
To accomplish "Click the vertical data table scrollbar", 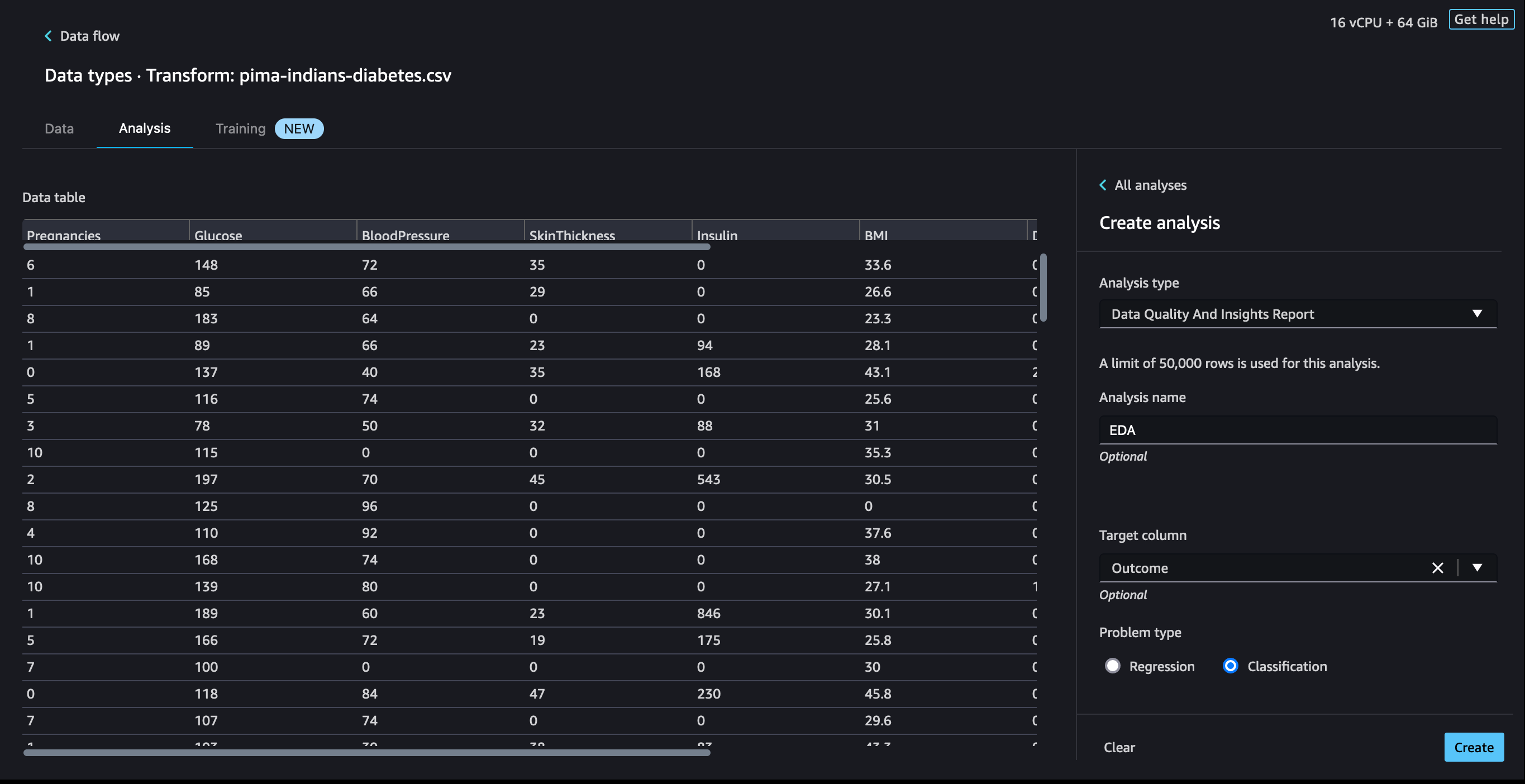I will [x=1043, y=288].
